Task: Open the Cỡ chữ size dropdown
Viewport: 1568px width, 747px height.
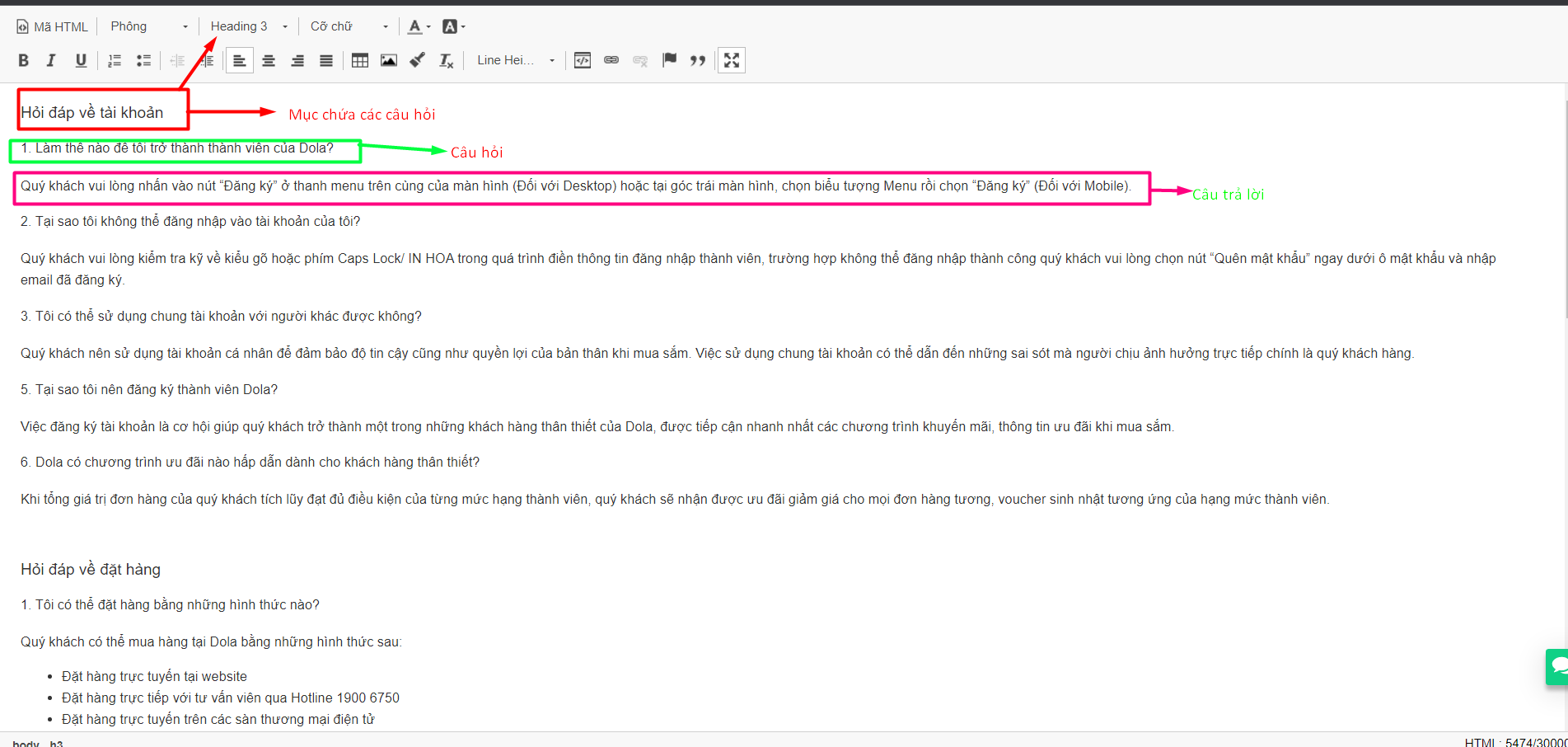Action: [349, 26]
